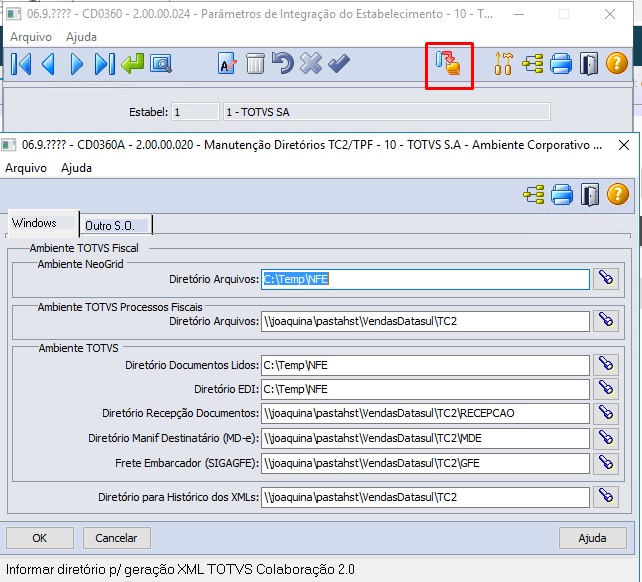The image size is (642, 582).
Task: Click the confirm checkmark icon
Action: click(x=339, y=63)
